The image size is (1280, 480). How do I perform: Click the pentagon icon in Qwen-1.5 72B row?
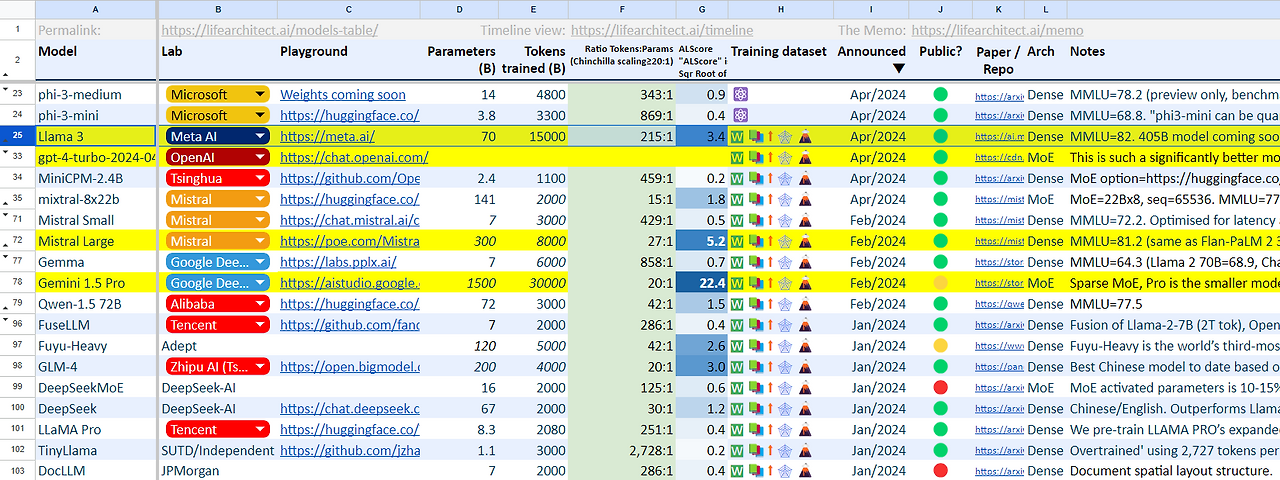785,304
